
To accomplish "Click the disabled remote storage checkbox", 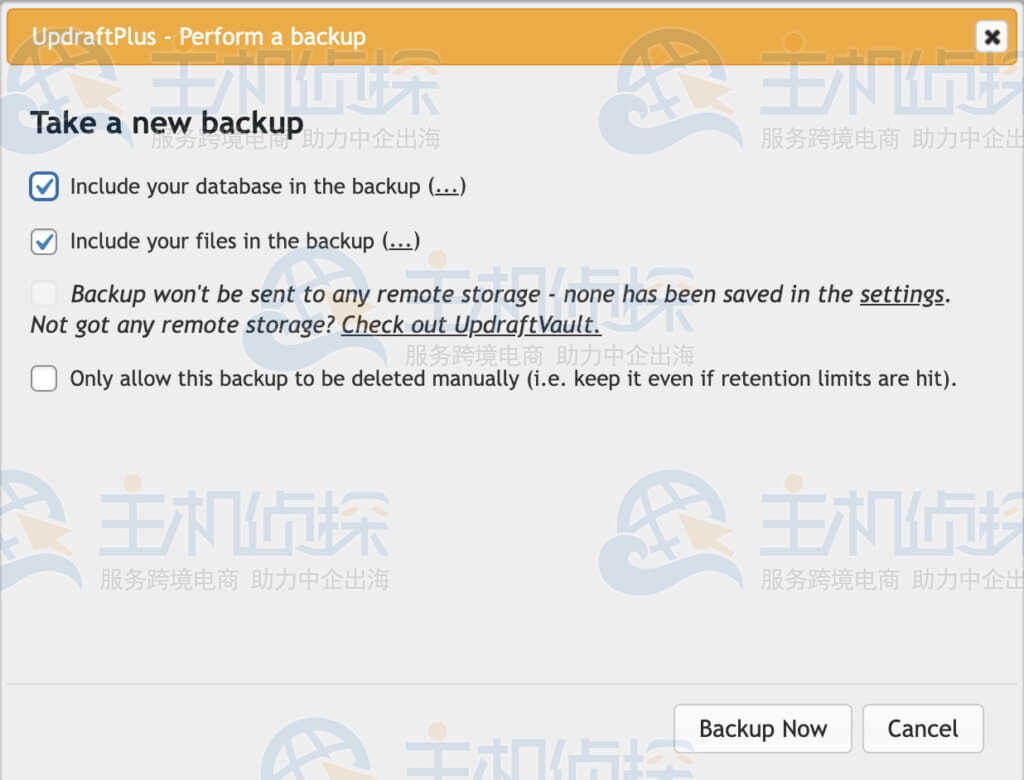I will (44, 294).
